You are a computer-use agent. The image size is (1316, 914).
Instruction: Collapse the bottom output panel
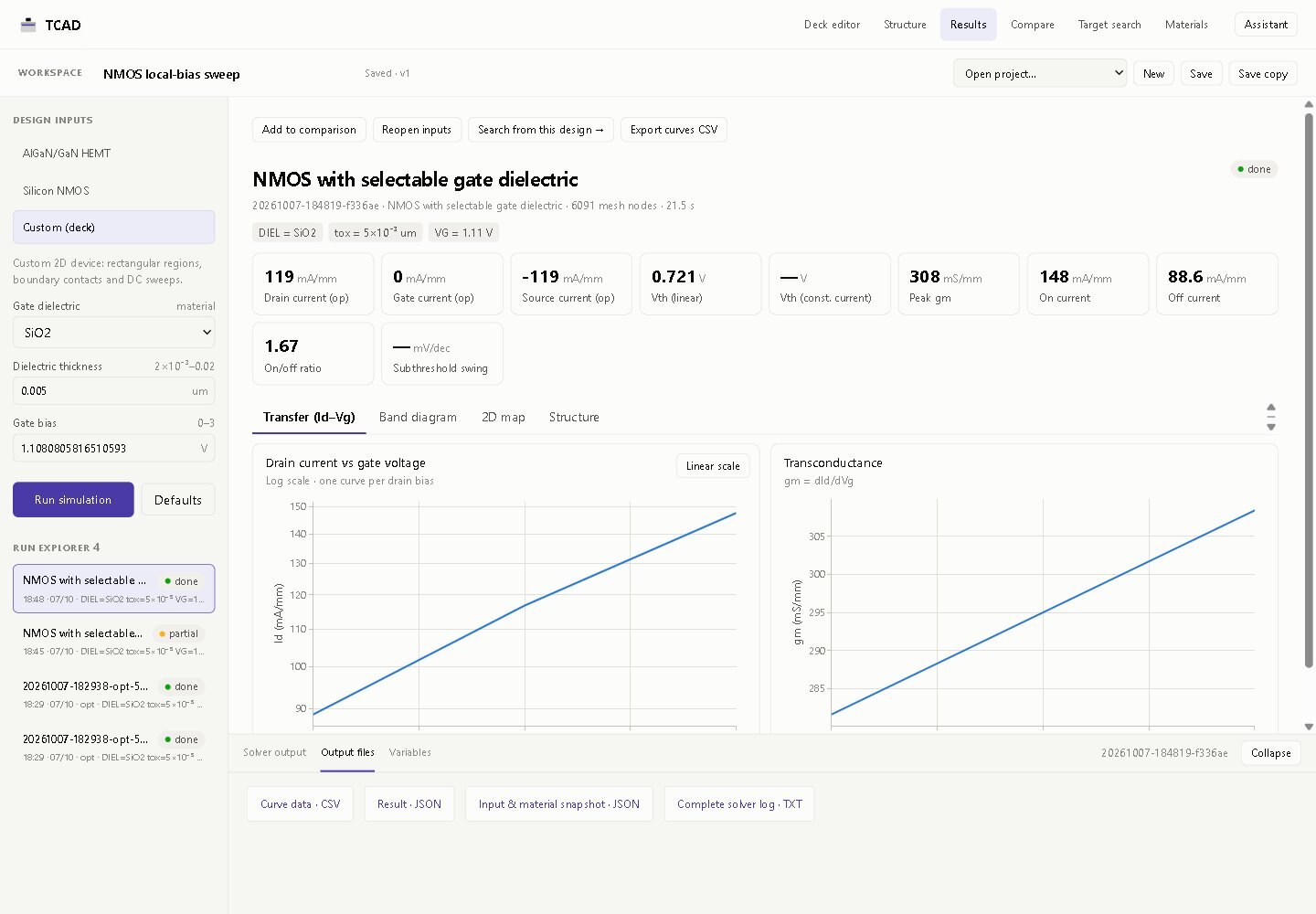pos(1271,753)
